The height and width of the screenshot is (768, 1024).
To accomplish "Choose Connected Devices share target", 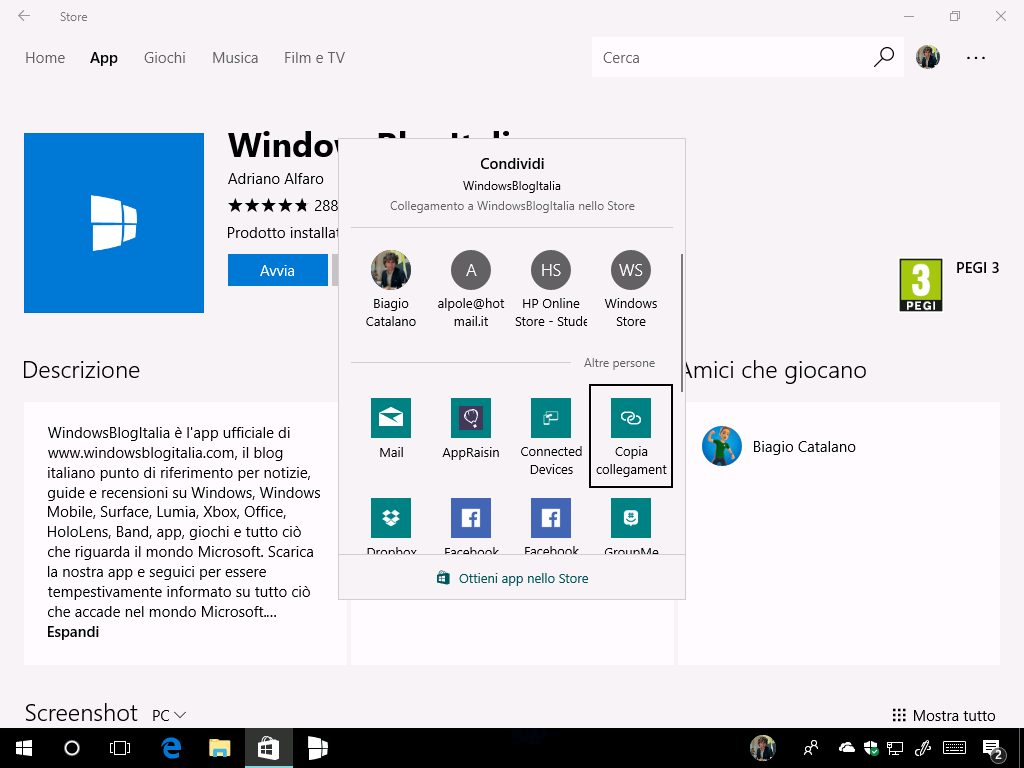I will click(x=551, y=418).
